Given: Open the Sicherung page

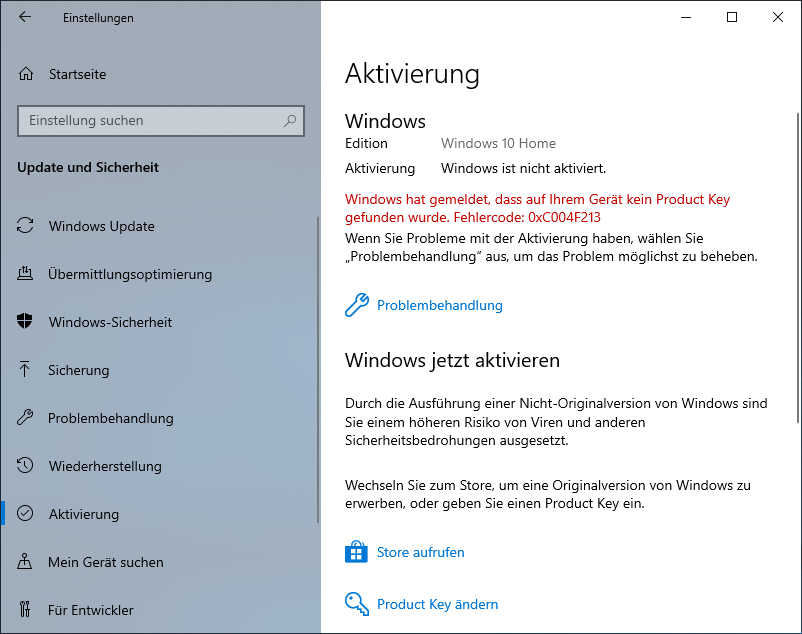Looking at the screenshot, I should click(x=79, y=370).
